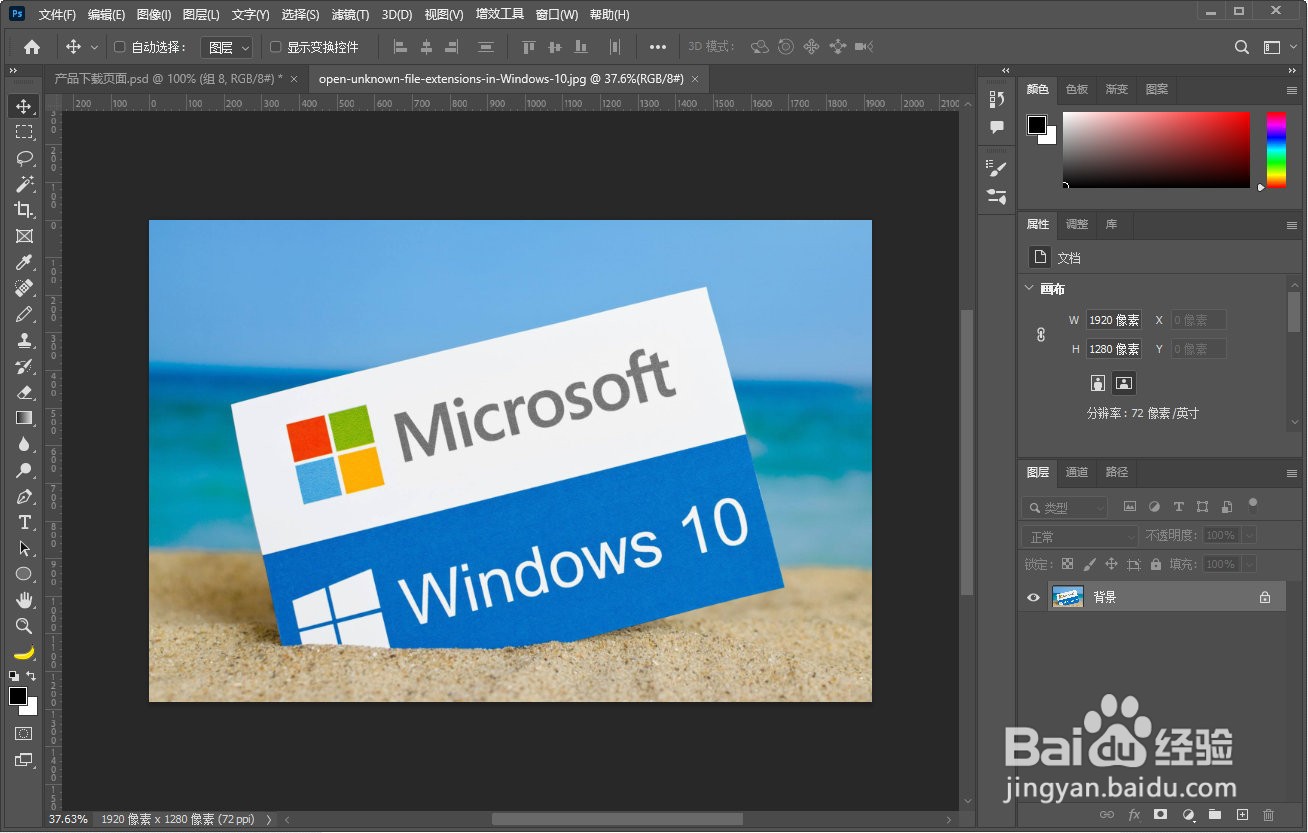Screen dimensions: 1308x833
Task: Open the Color panel menu
Action: tap(1292, 90)
